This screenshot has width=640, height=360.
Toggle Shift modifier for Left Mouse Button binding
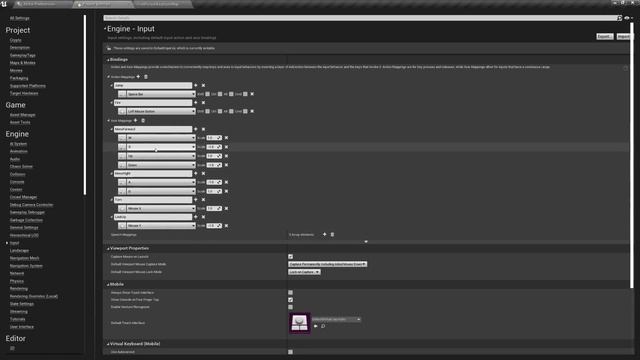[207, 111]
